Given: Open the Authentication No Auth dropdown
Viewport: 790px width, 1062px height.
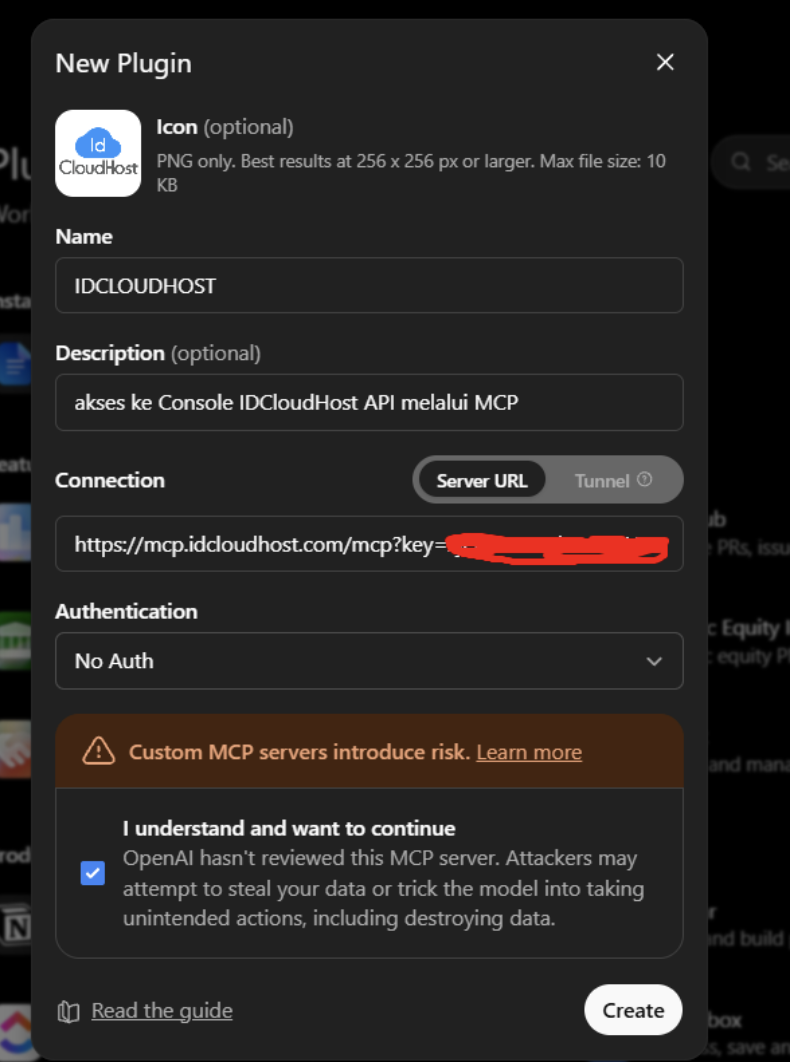Looking at the screenshot, I should point(369,661).
